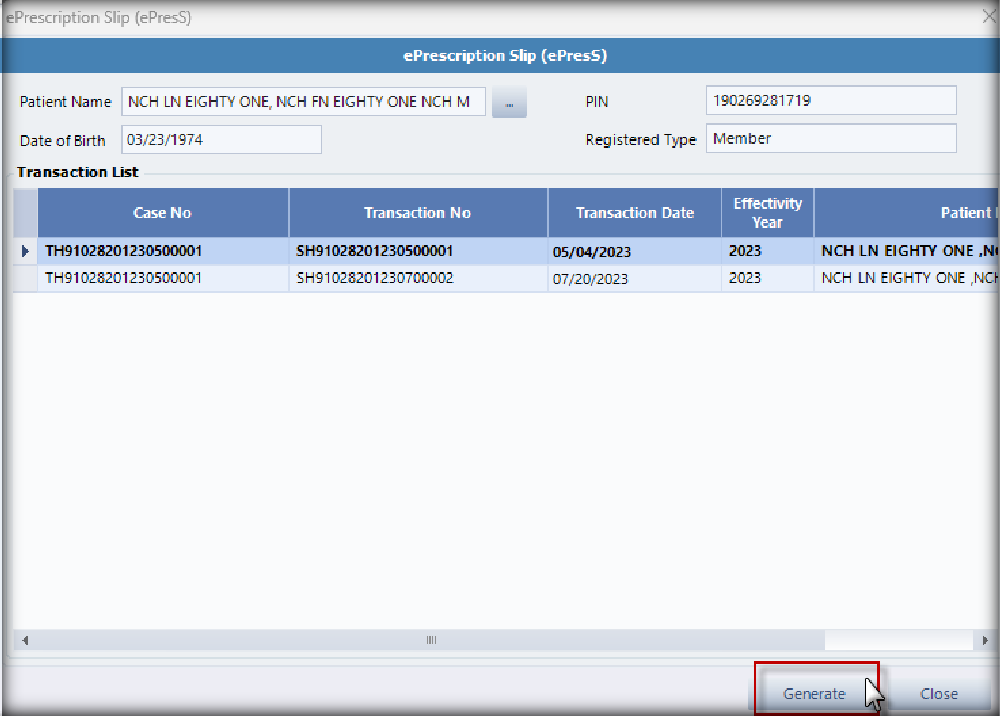Click the Effectivity Year column header
Image resolution: width=1000 pixels, height=716 pixels.
click(767, 213)
